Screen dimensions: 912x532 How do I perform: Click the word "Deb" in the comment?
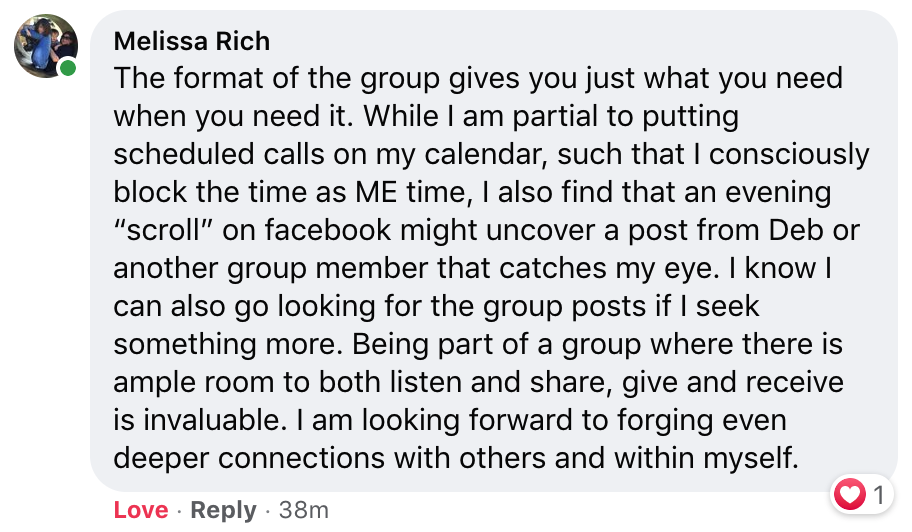pyautogui.click(x=796, y=229)
